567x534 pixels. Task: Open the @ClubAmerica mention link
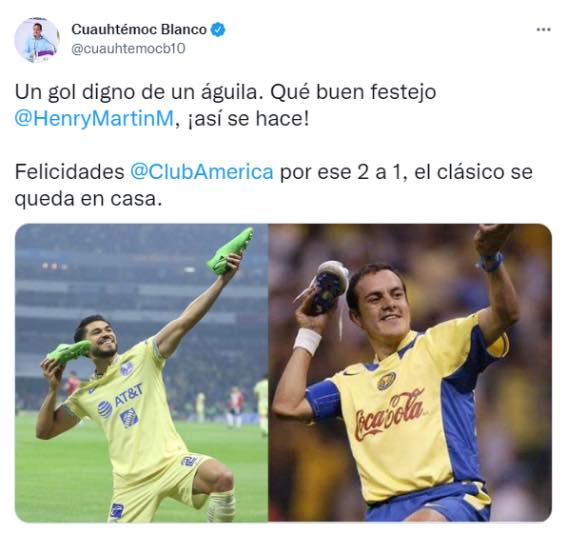(x=202, y=172)
